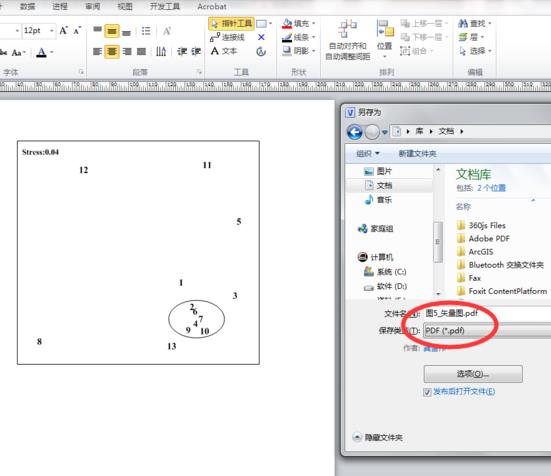
Task: Switch to the Review (审阅) tab
Action: 92,6
